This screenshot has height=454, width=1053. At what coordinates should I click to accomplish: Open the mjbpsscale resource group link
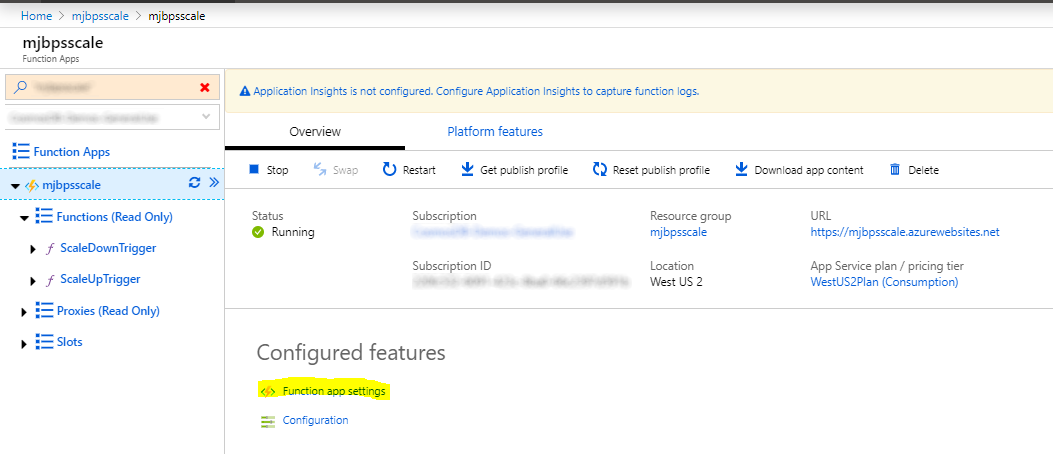678,232
